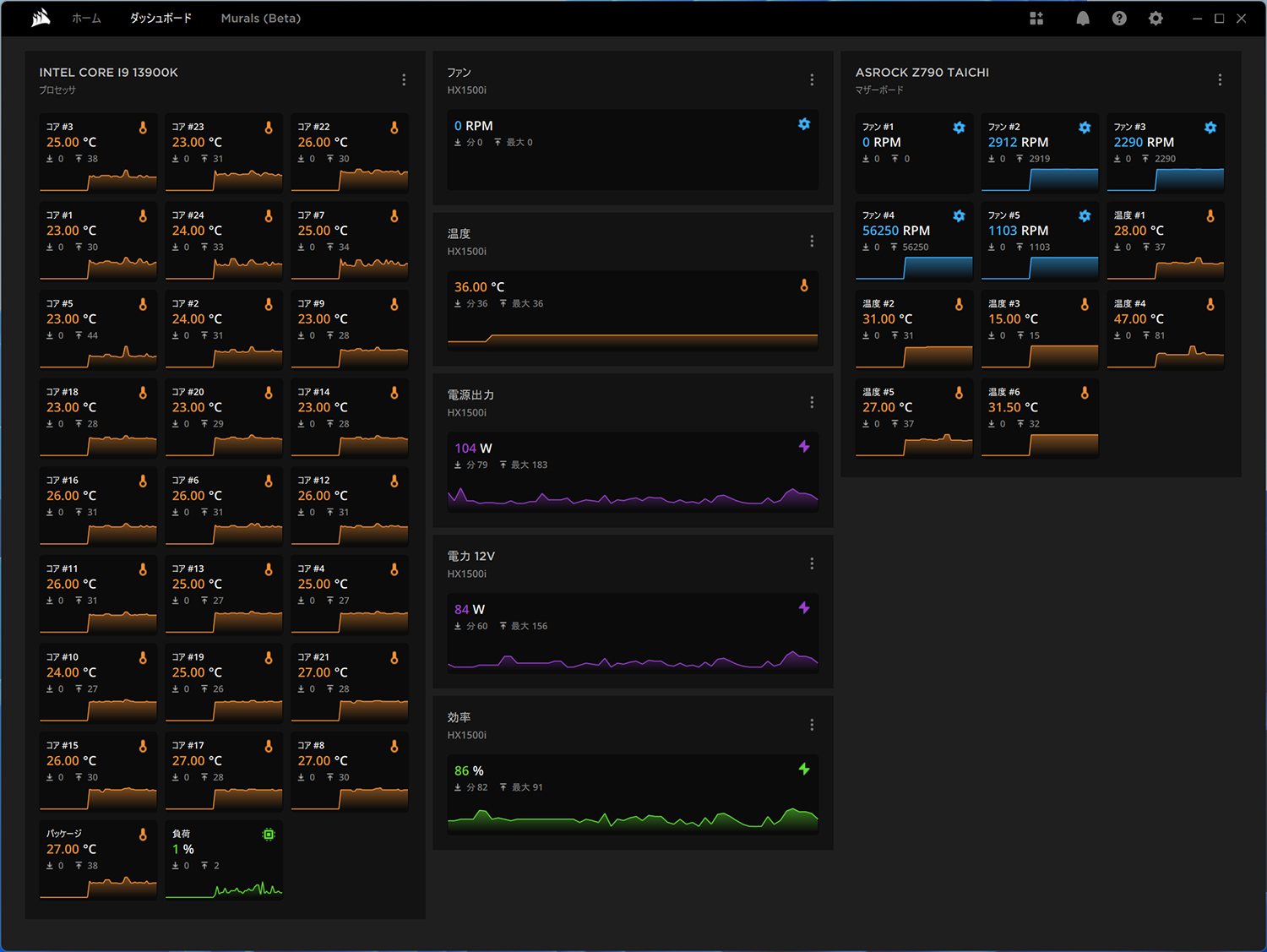Image resolution: width=1267 pixels, height=952 pixels.
Task: Switch to the ホーム tab
Action: 86,19
